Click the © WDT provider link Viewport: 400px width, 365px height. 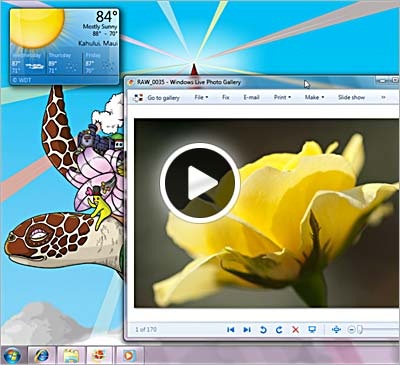pyautogui.click(x=21, y=80)
